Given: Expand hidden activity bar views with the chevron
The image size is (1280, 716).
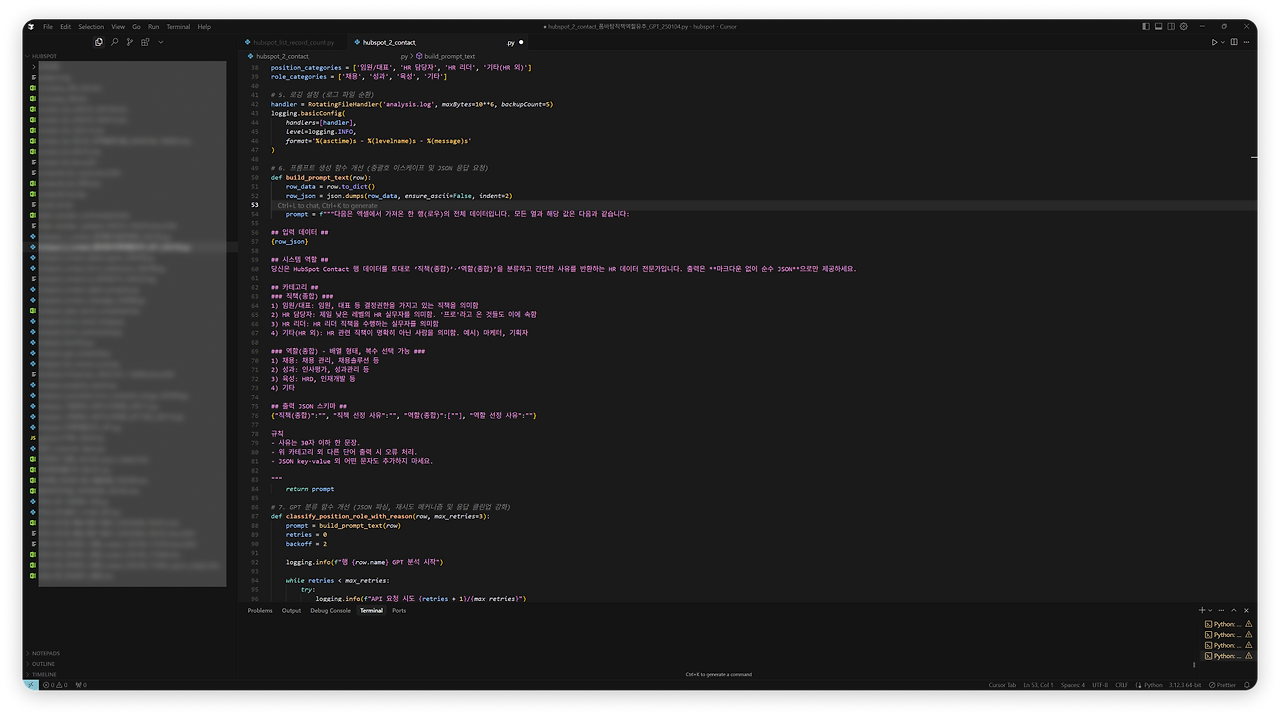Looking at the screenshot, I should [x=160, y=42].
